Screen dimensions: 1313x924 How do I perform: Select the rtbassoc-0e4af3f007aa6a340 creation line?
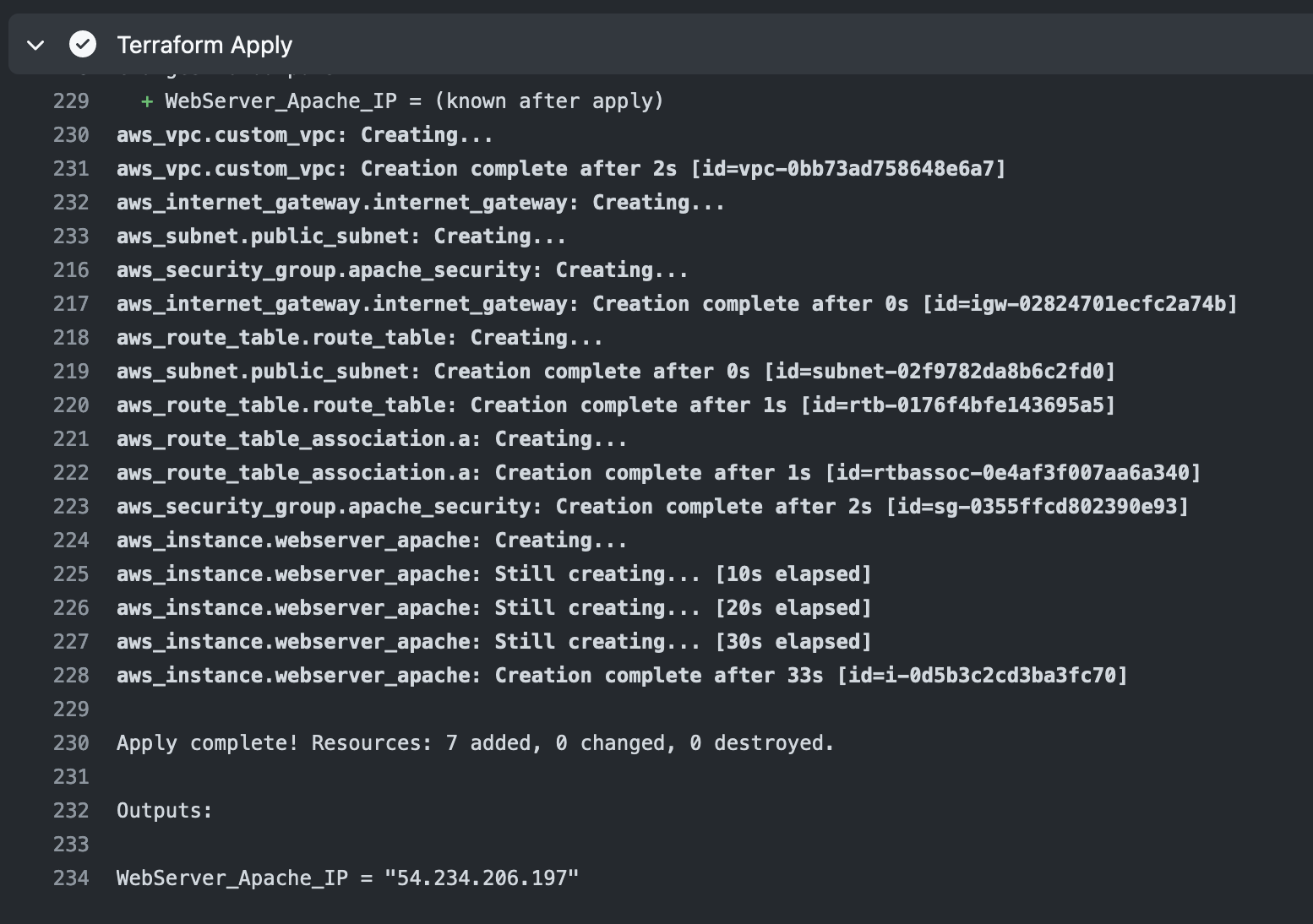[659, 473]
